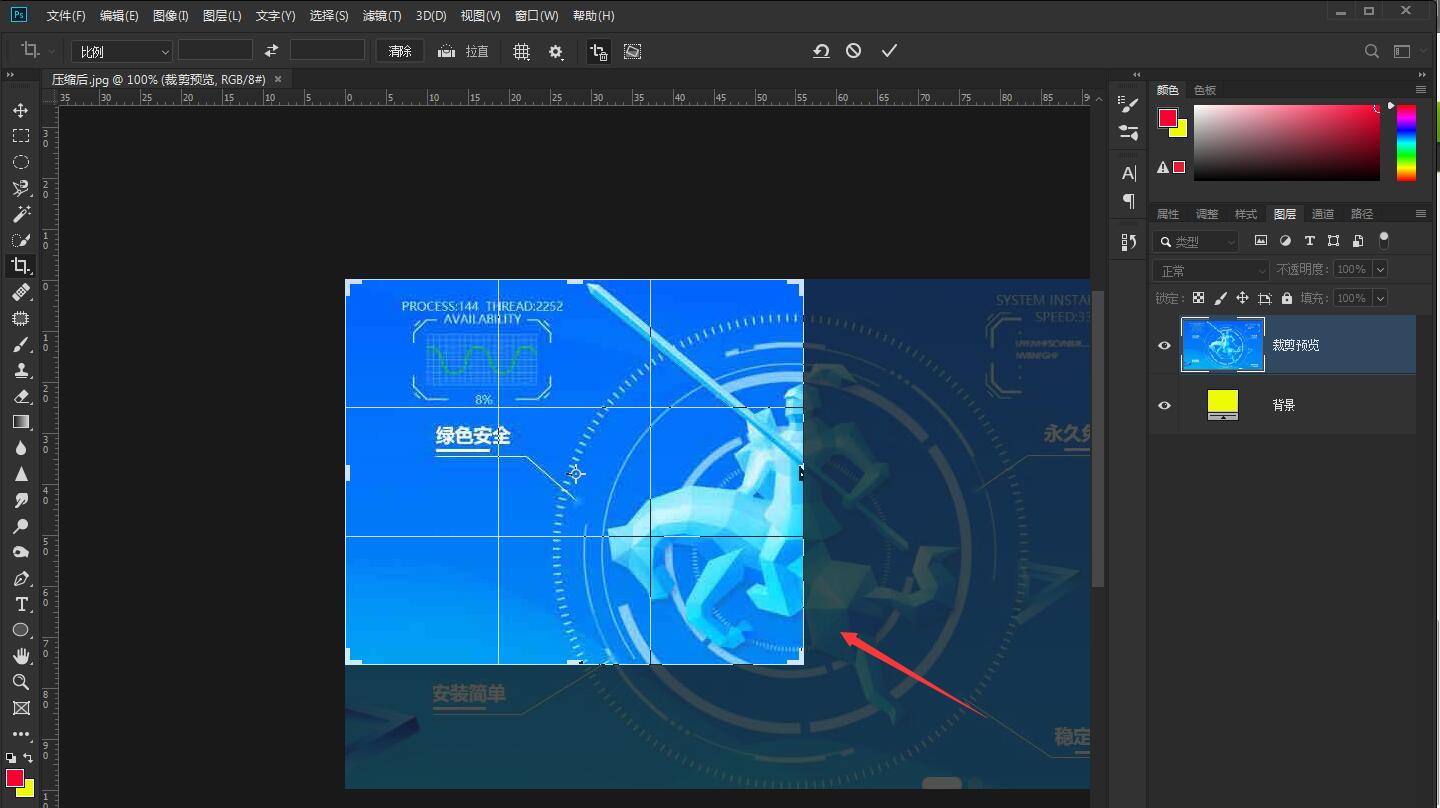Switch layer filtering on or off

click(x=1384, y=240)
